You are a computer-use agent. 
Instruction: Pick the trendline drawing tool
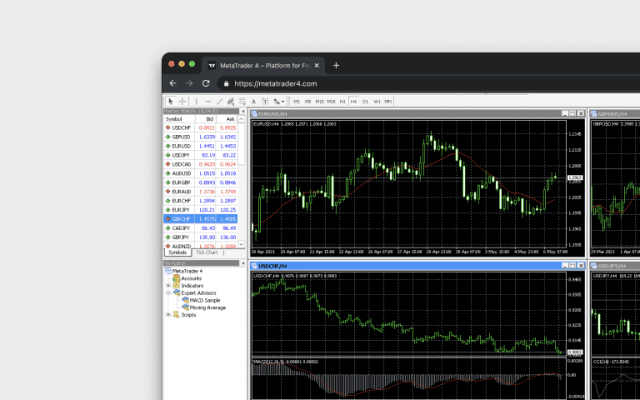click(x=220, y=101)
